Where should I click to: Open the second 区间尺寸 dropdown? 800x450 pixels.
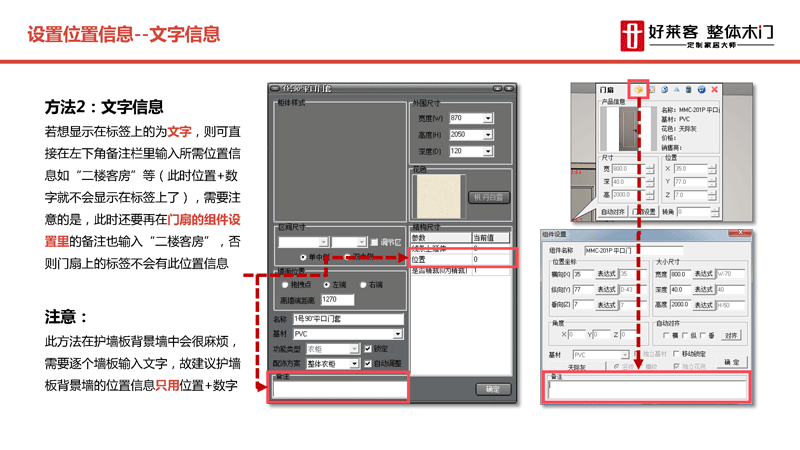point(361,242)
